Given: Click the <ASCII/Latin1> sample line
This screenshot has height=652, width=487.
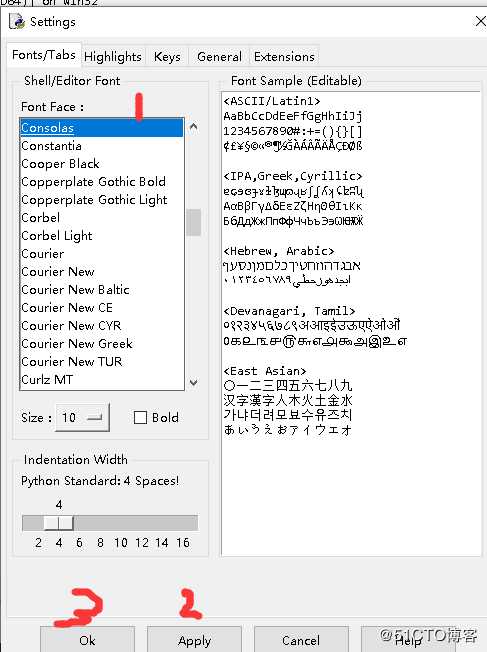Looking at the screenshot, I should point(272,101).
